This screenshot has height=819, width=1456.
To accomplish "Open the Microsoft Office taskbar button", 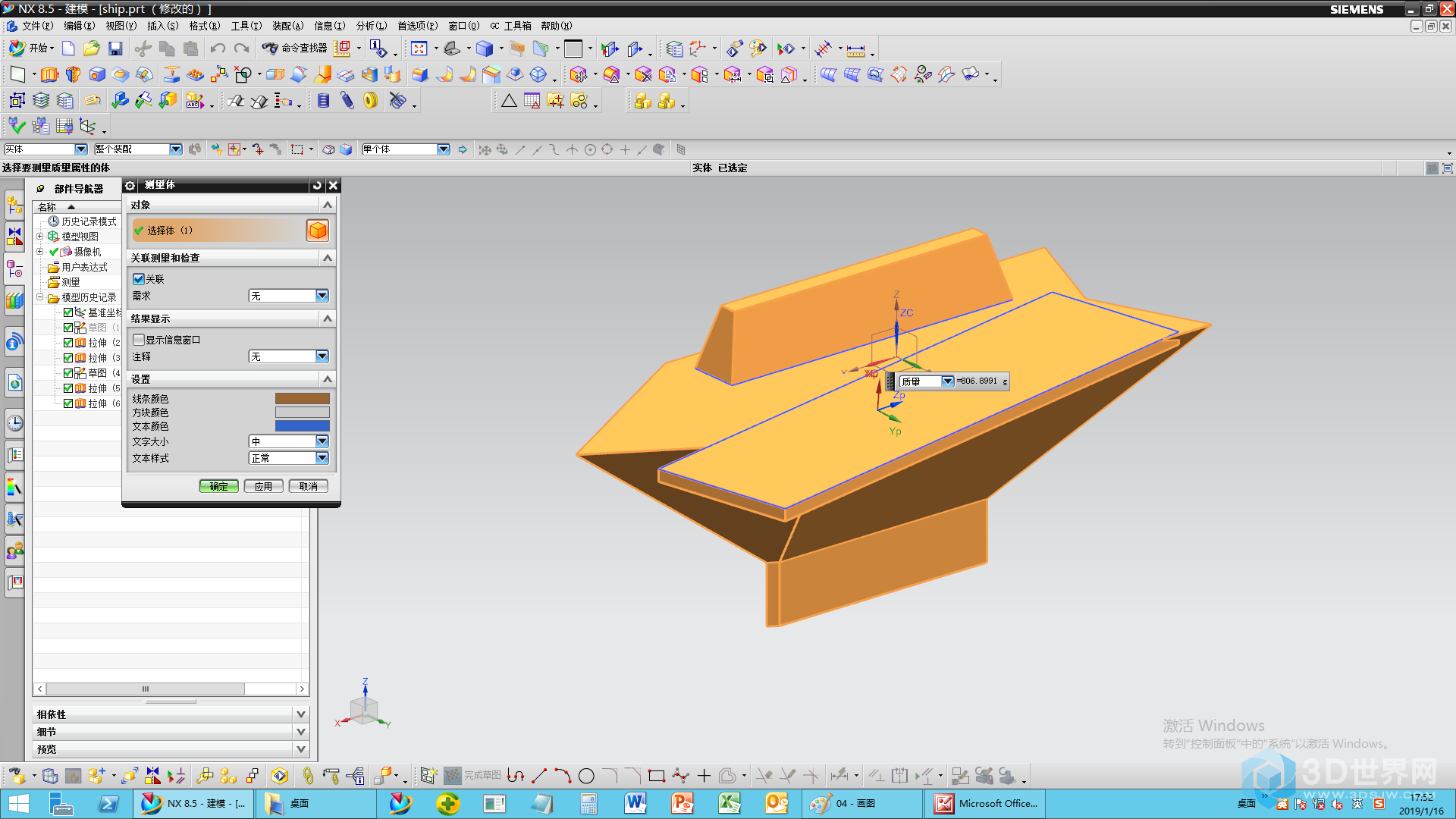I will click(986, 803).
